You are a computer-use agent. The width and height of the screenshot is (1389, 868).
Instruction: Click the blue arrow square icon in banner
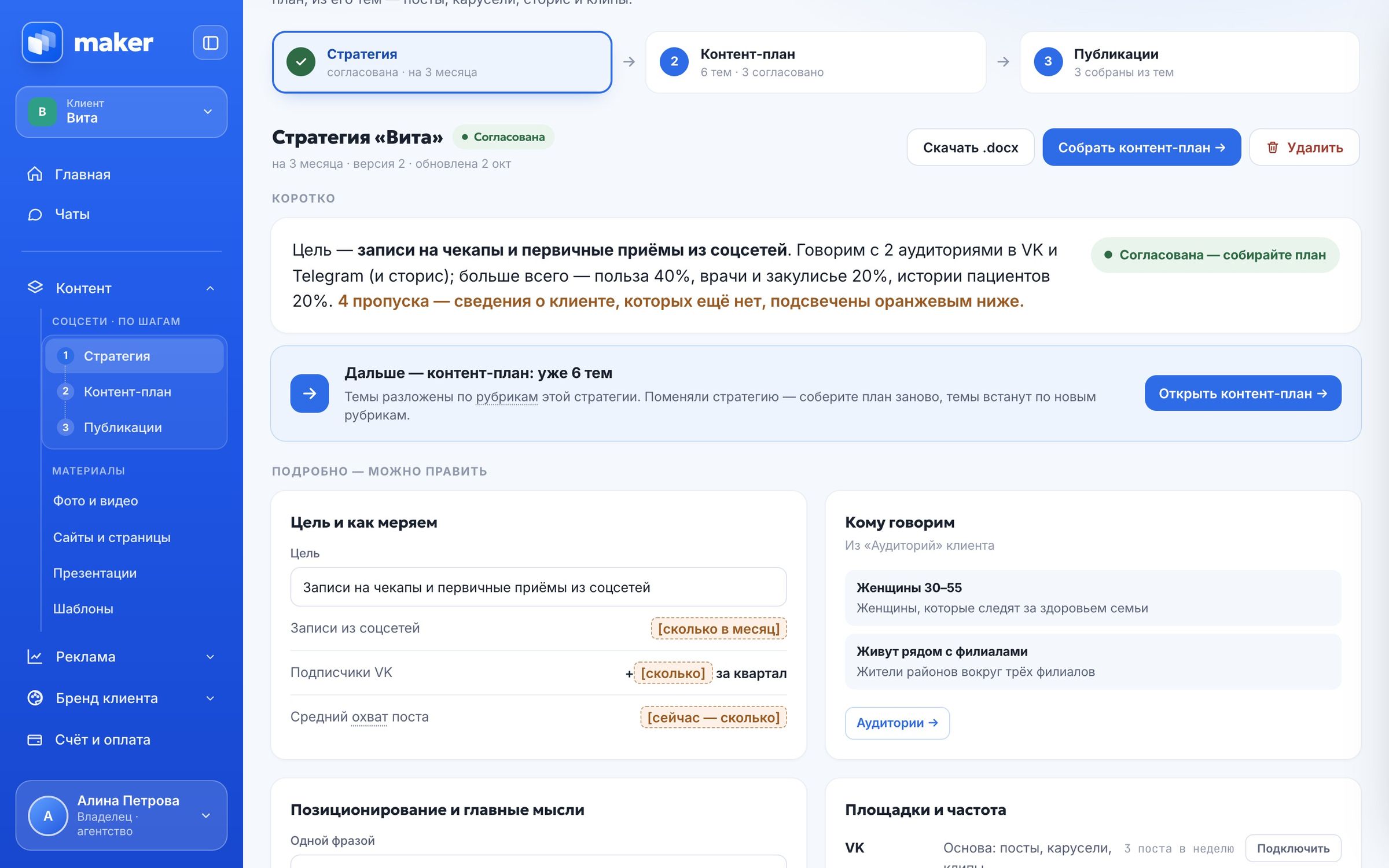coord(310,393)
